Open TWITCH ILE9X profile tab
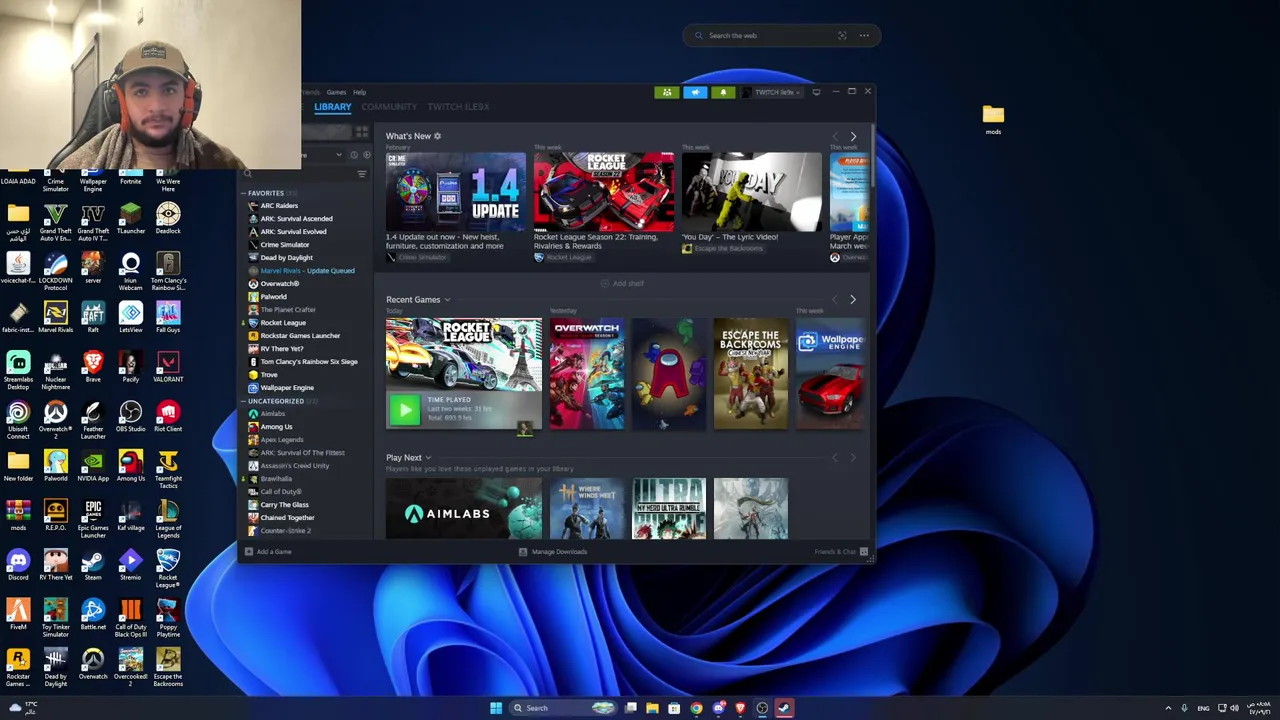Image resolution: width=1280 pixels, height=720 pixels. click(x=458, y=107)
